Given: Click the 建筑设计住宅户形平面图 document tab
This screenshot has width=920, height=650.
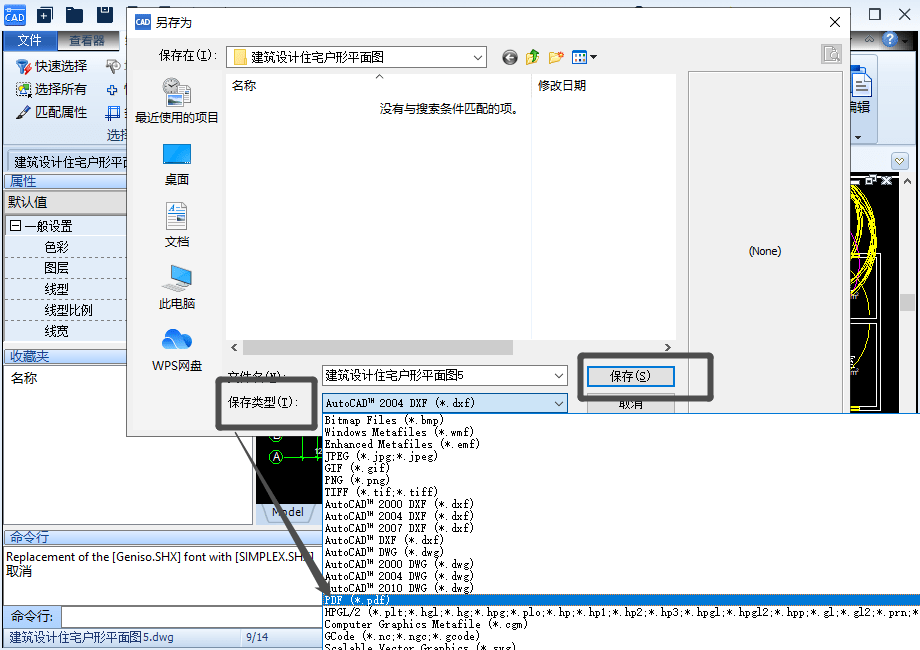Looking at the screenshot, I should coord(69,162).
